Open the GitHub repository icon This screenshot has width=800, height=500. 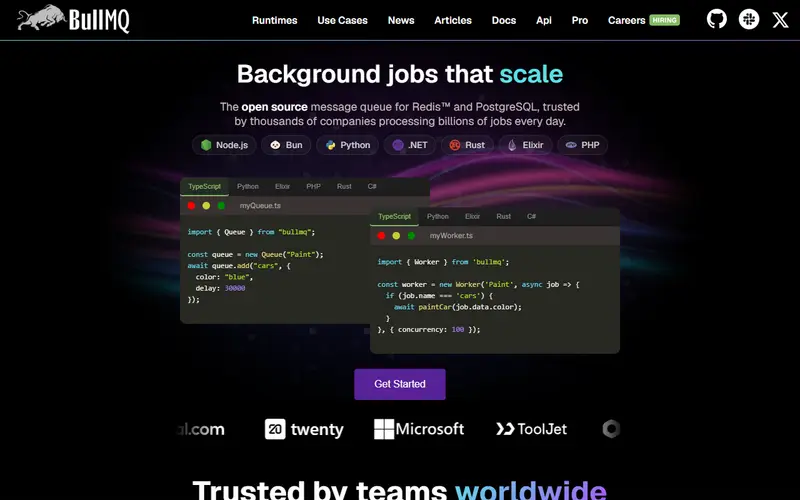point(716,19)
